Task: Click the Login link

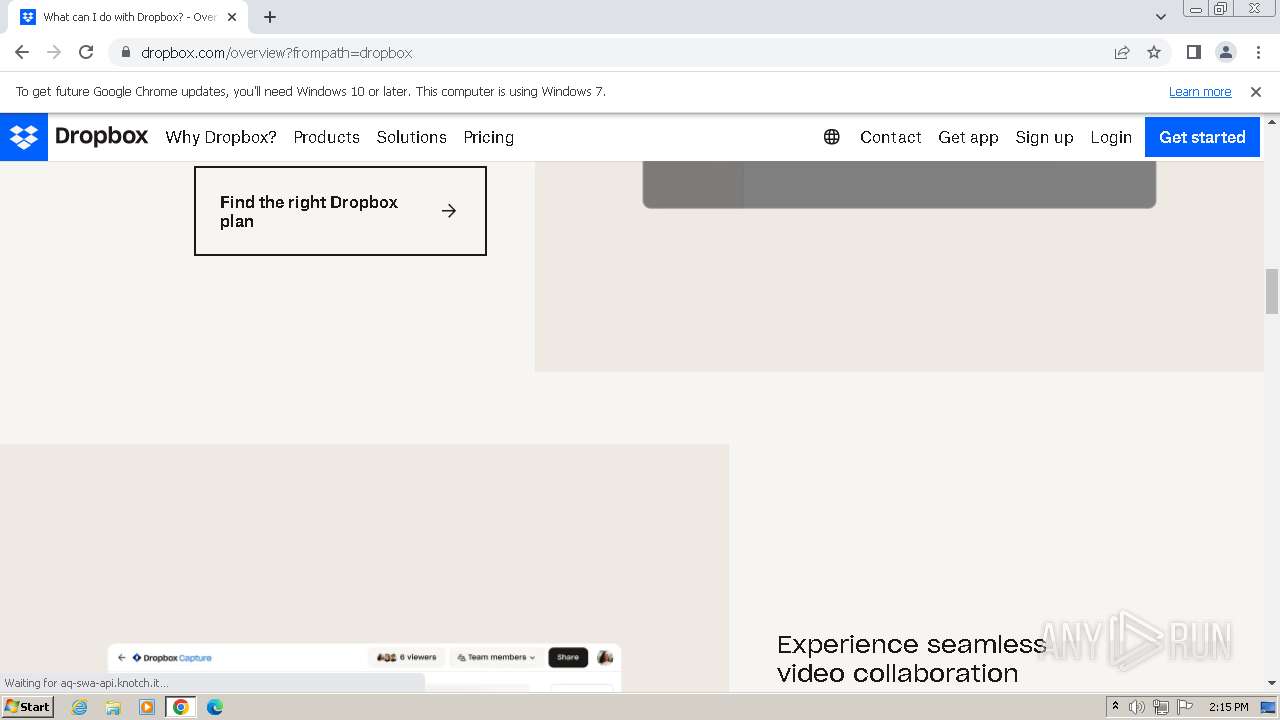Action: tap(1111, 137)
